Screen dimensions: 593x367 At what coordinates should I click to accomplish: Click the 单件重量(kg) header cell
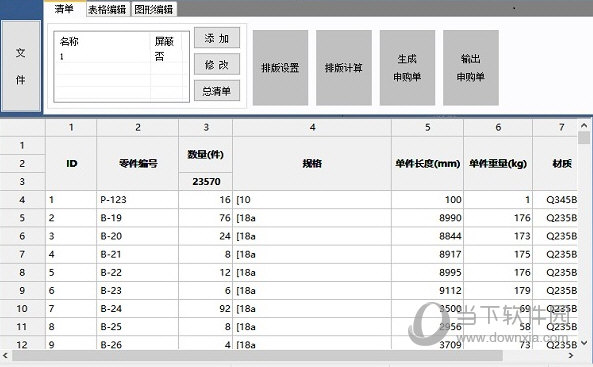point(498,163)
